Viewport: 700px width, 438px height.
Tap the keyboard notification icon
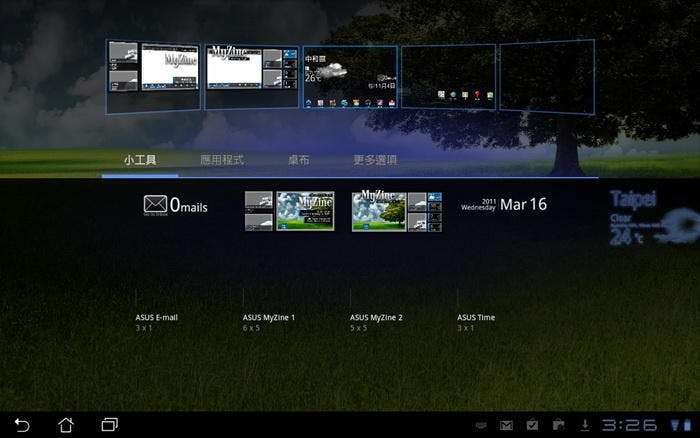click(x=480, y=426)
